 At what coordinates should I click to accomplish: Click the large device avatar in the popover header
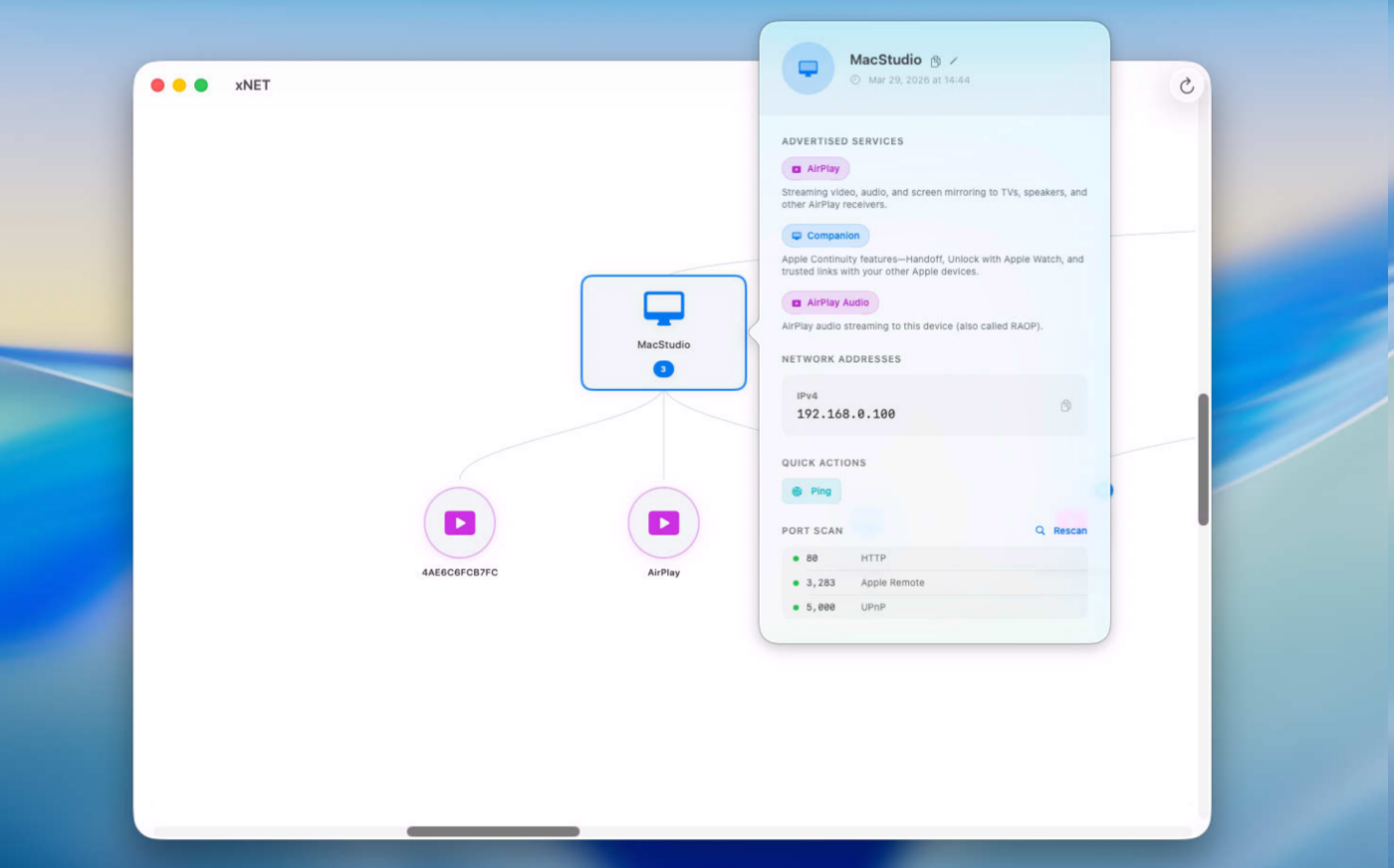coord(808,69)
